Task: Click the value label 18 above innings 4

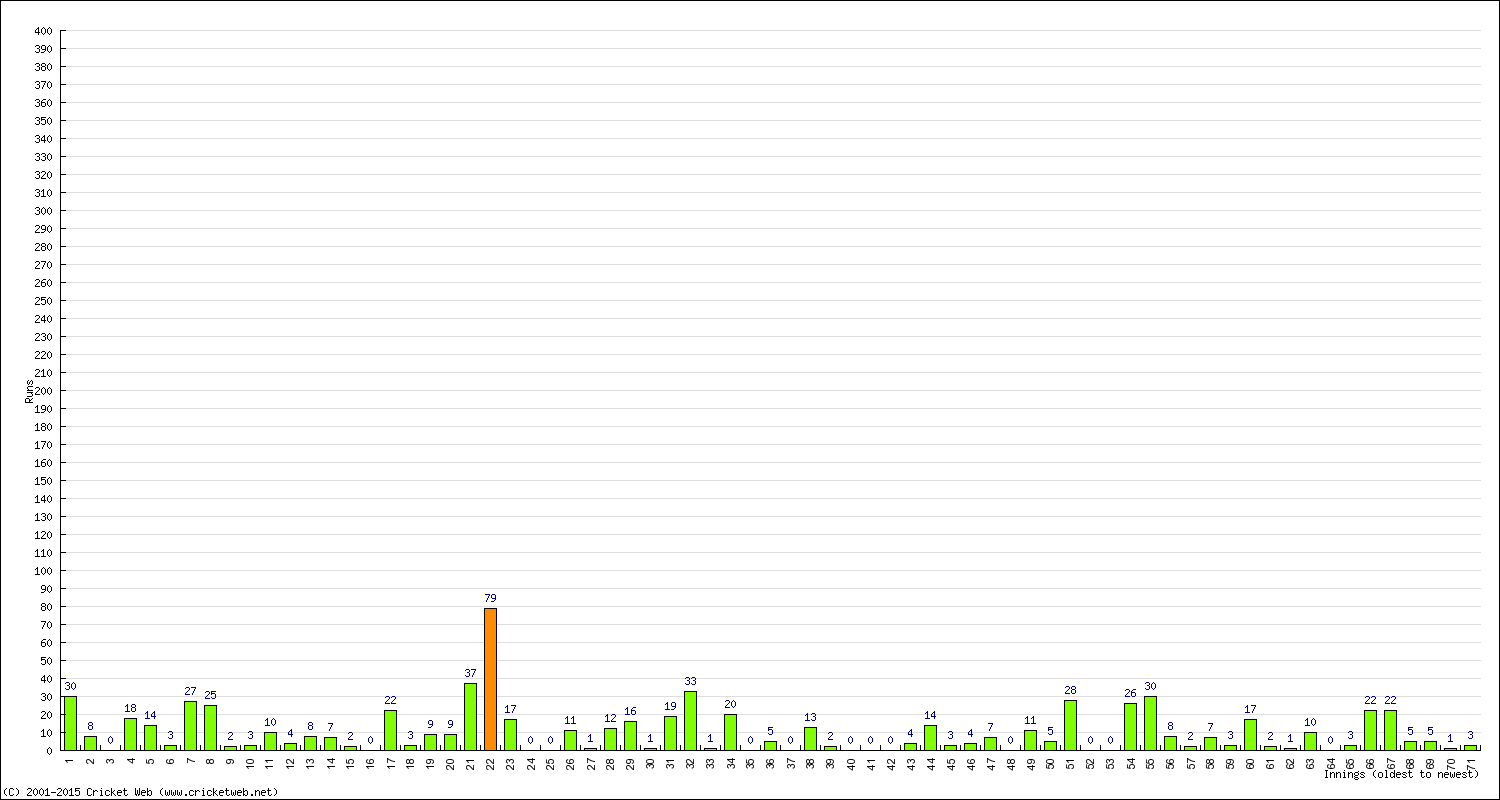Action: (x=130, y=709)
